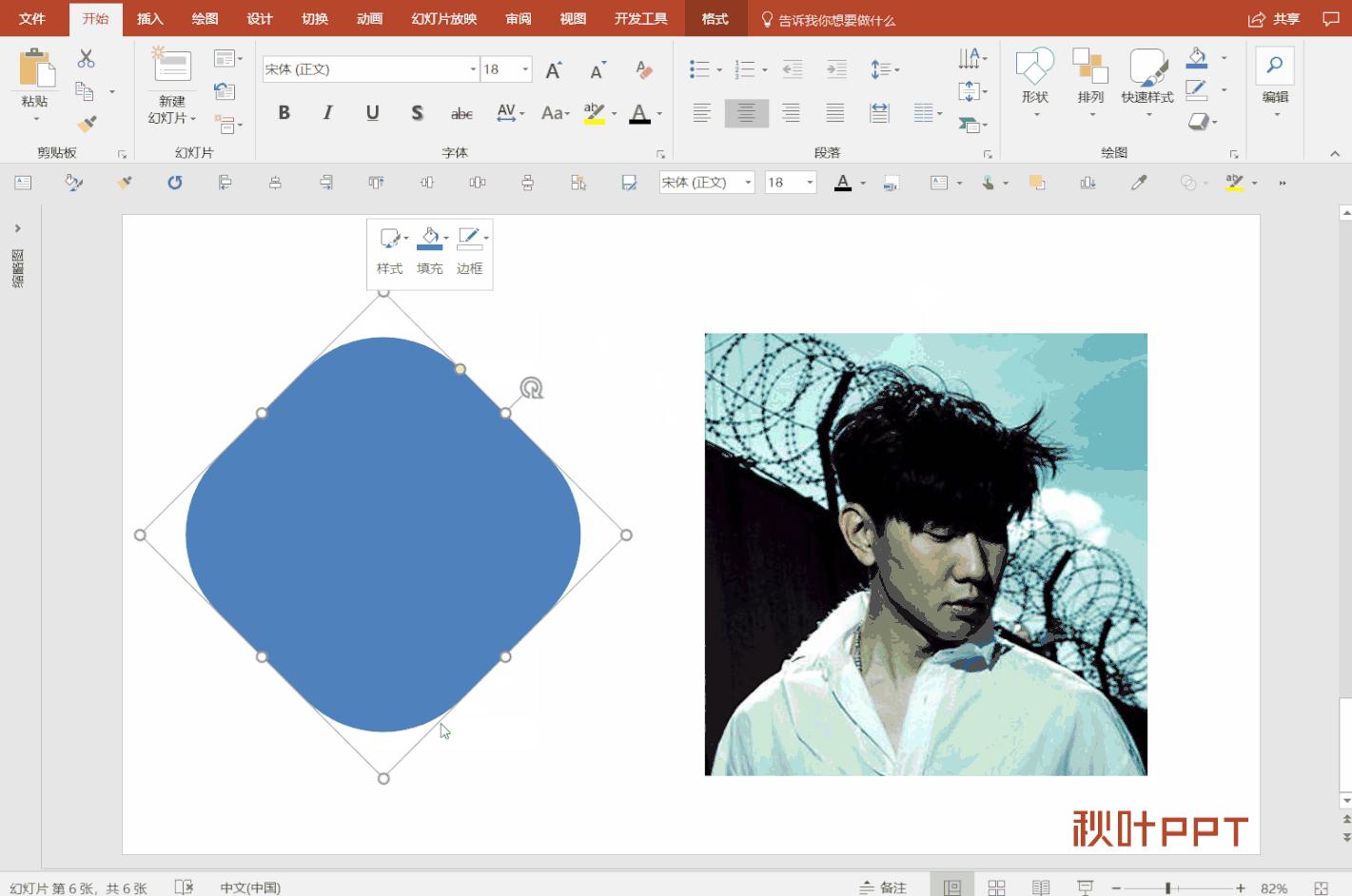Open the File tab
The width and height of the screenshot is (1352, 896).
[x=32, y=19]
